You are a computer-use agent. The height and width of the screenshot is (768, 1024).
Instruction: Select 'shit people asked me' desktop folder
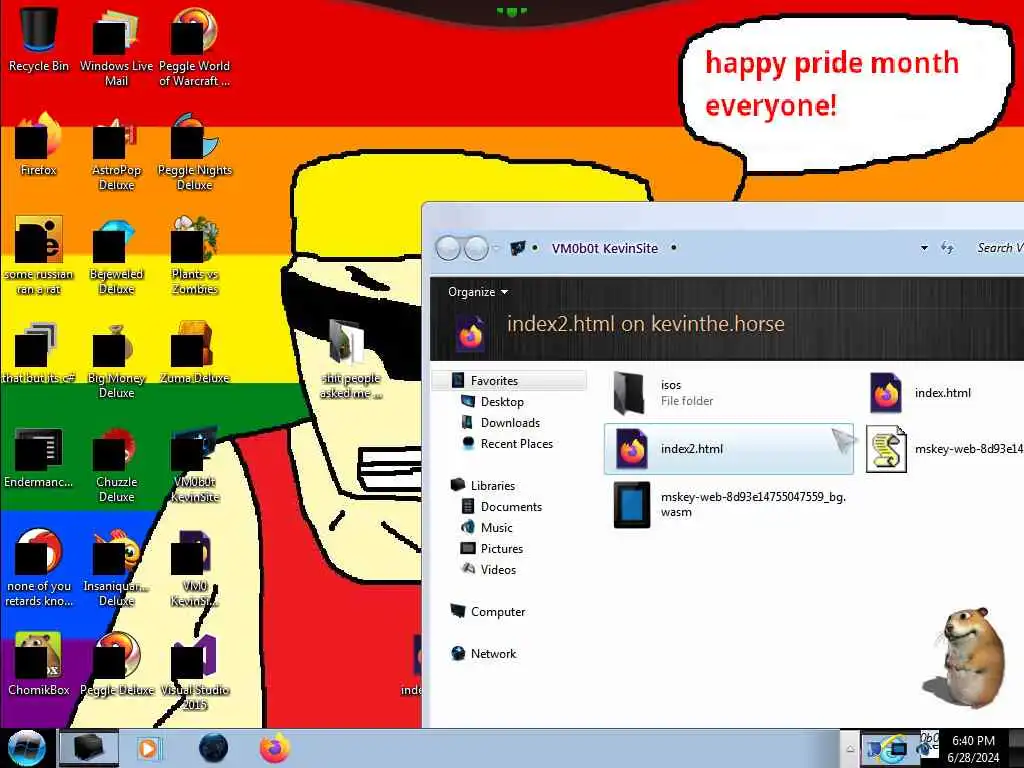click(351, 358)
